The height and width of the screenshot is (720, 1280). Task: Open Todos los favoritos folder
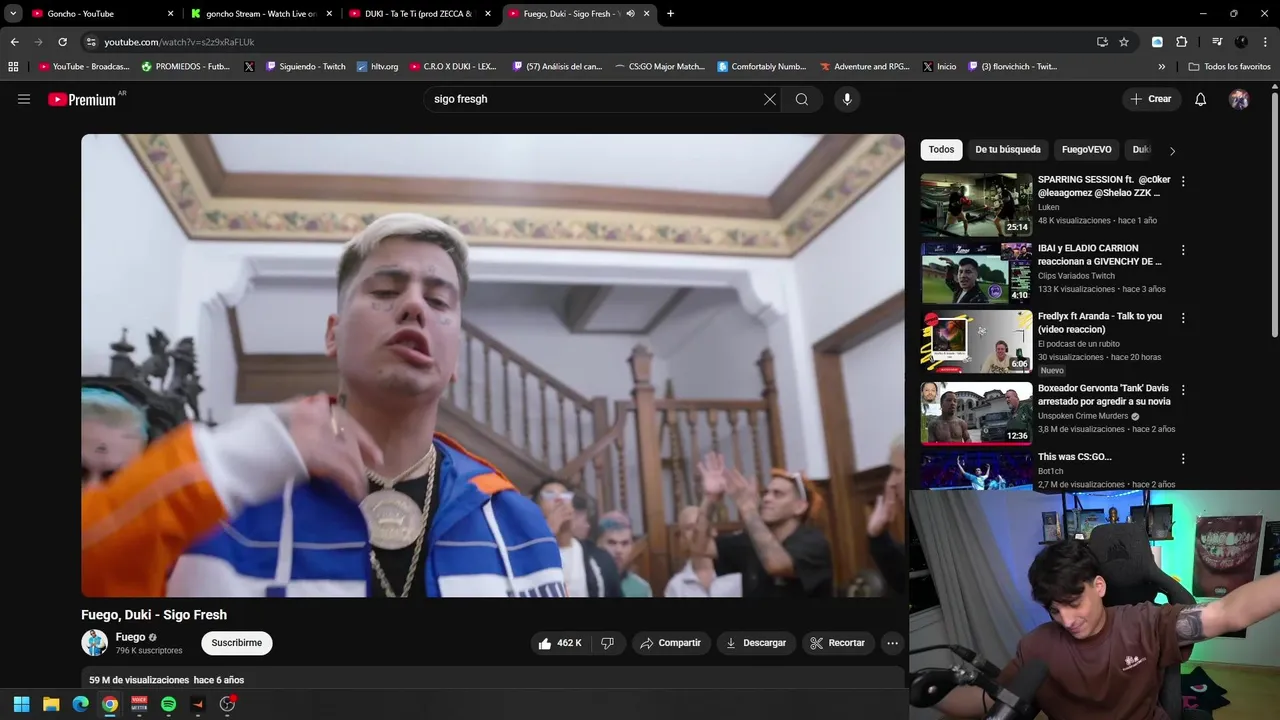(x=1229, y=66)
